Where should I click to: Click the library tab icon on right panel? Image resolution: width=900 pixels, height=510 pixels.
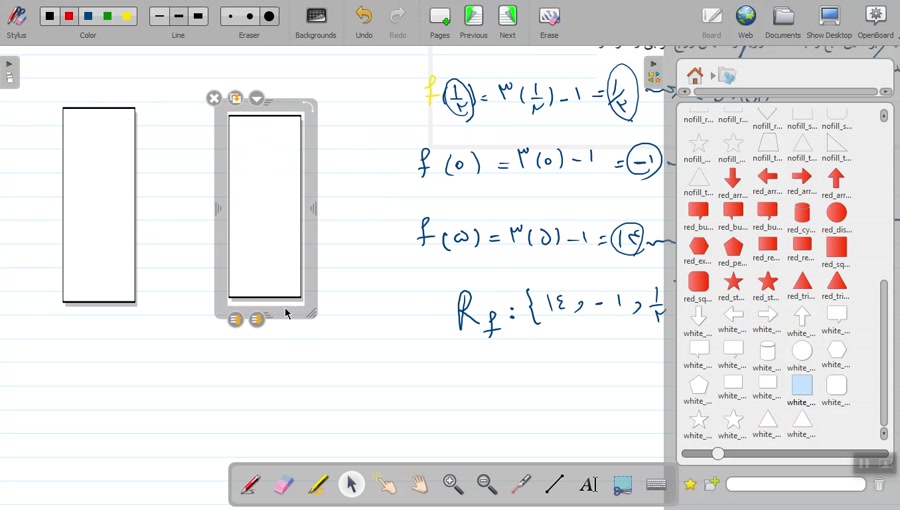[654, 77]
